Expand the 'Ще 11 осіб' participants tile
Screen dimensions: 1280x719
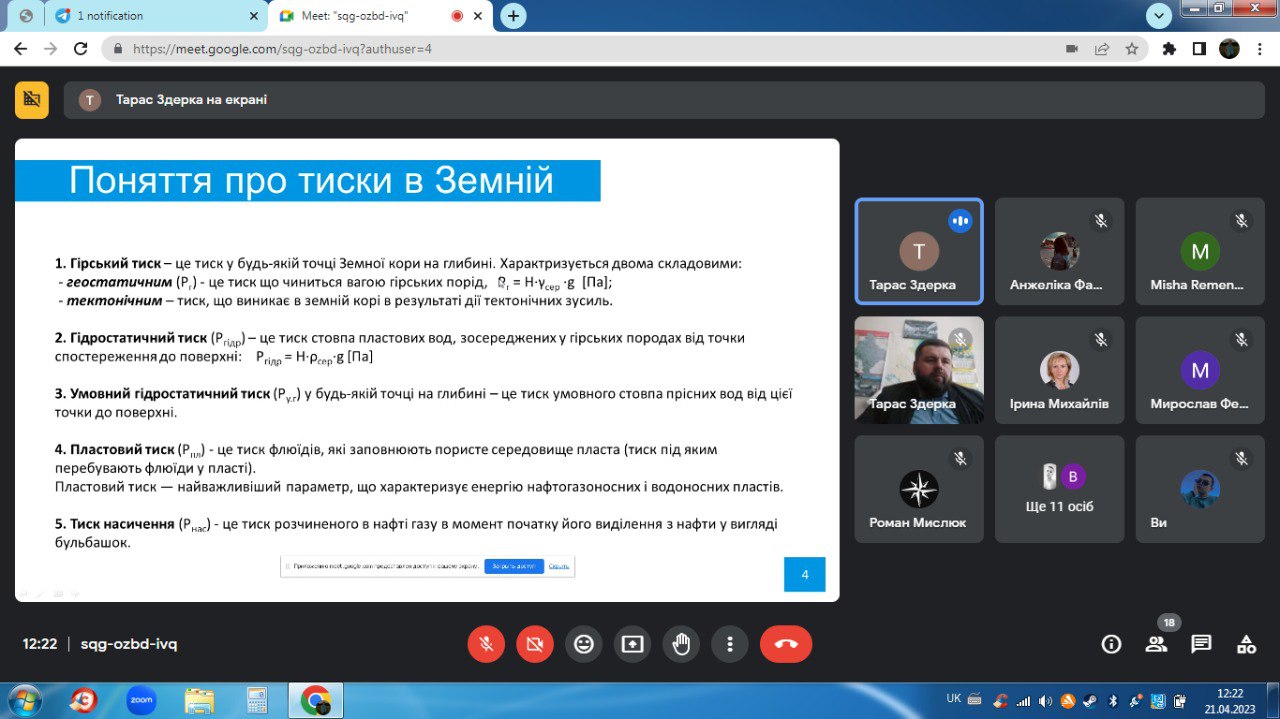1060,488
